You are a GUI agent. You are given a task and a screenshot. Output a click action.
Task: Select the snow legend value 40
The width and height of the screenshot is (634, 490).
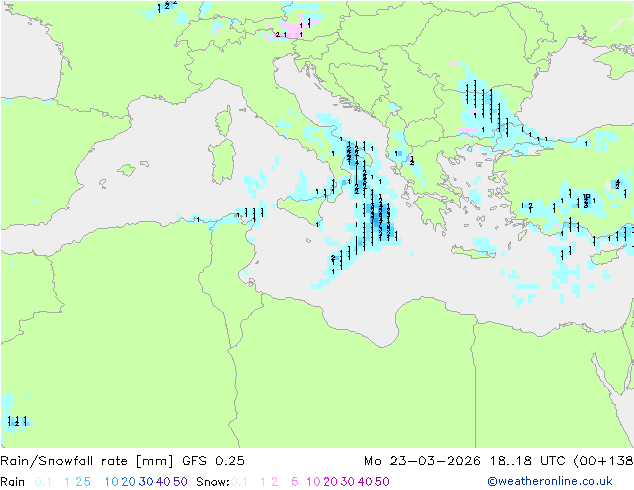(x=365, y=482)
